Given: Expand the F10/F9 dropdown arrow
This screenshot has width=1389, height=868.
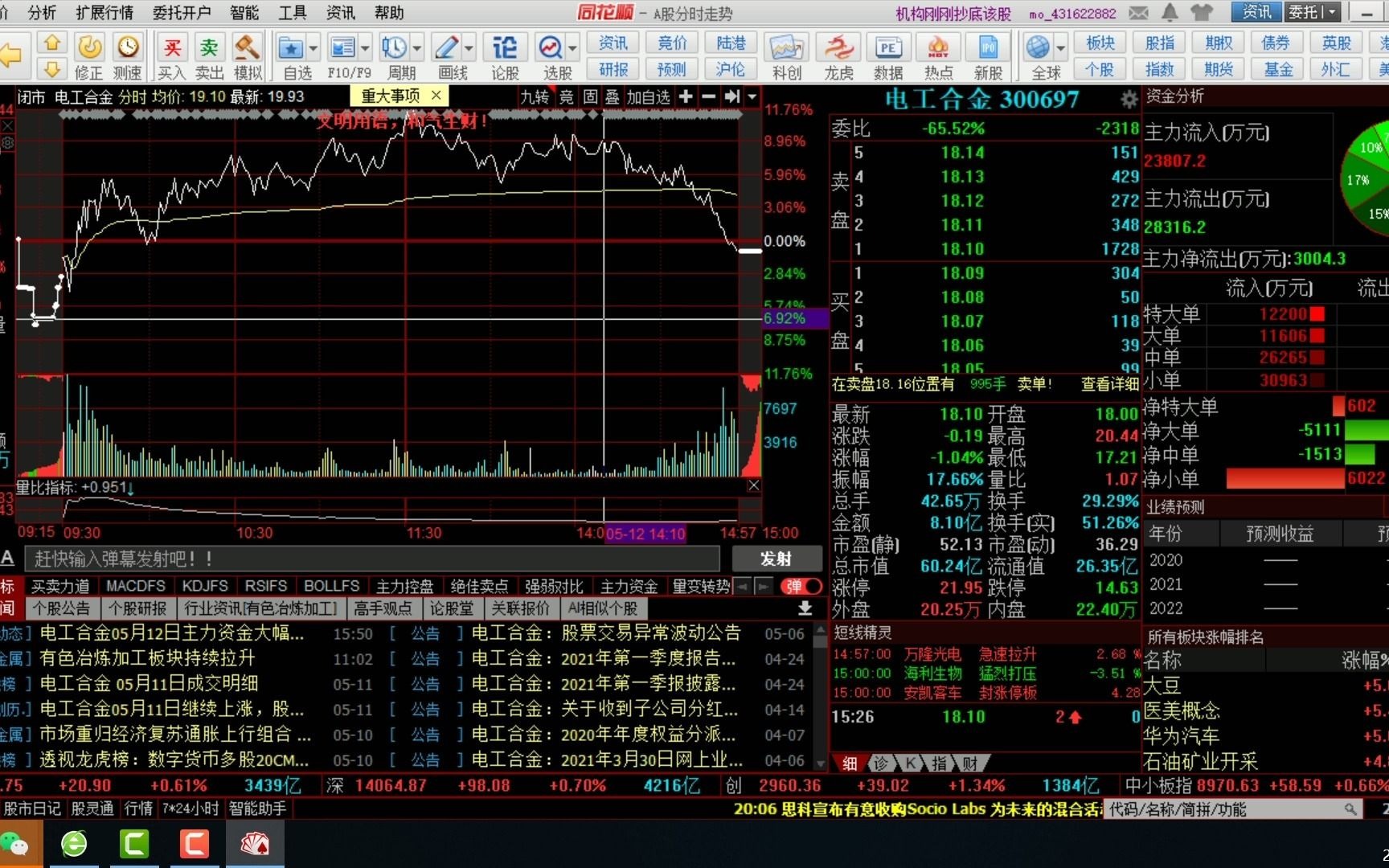Looking at the screenshot, I should tap(365, 48).
